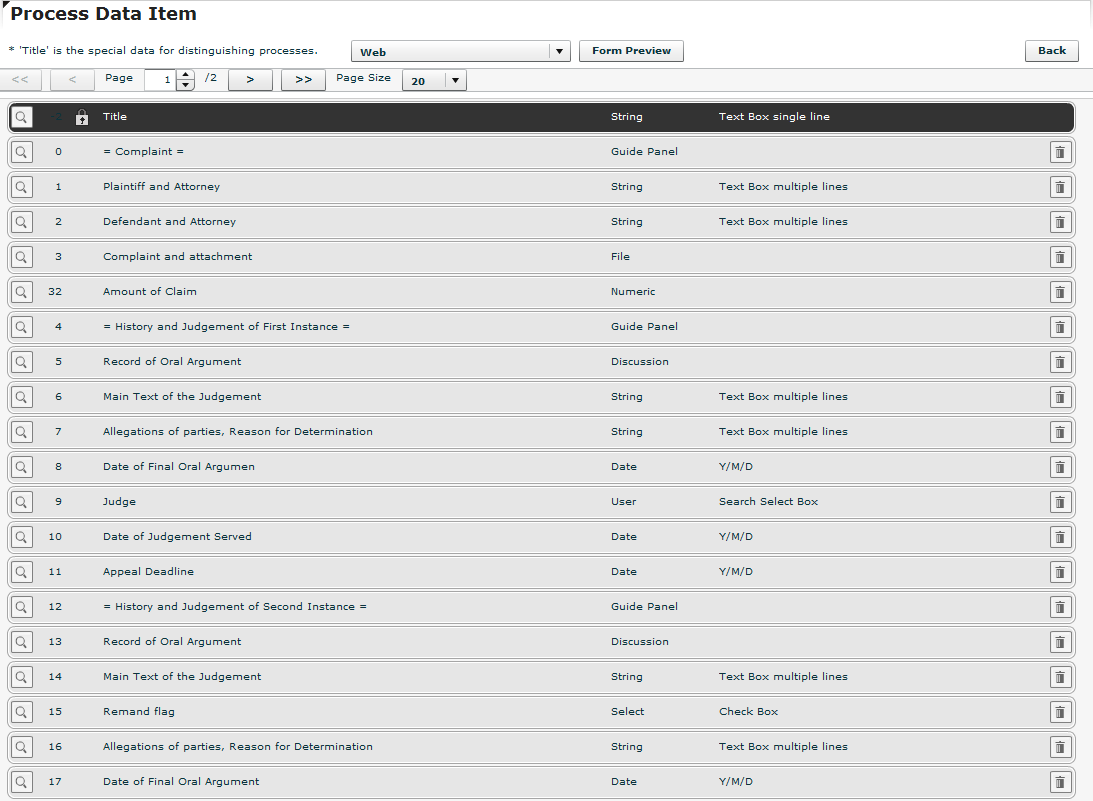This screenshot has height=801, width=1093.
Task: Click trash icon for Appeal Deadline
Action: click(x=1060, y=572)
